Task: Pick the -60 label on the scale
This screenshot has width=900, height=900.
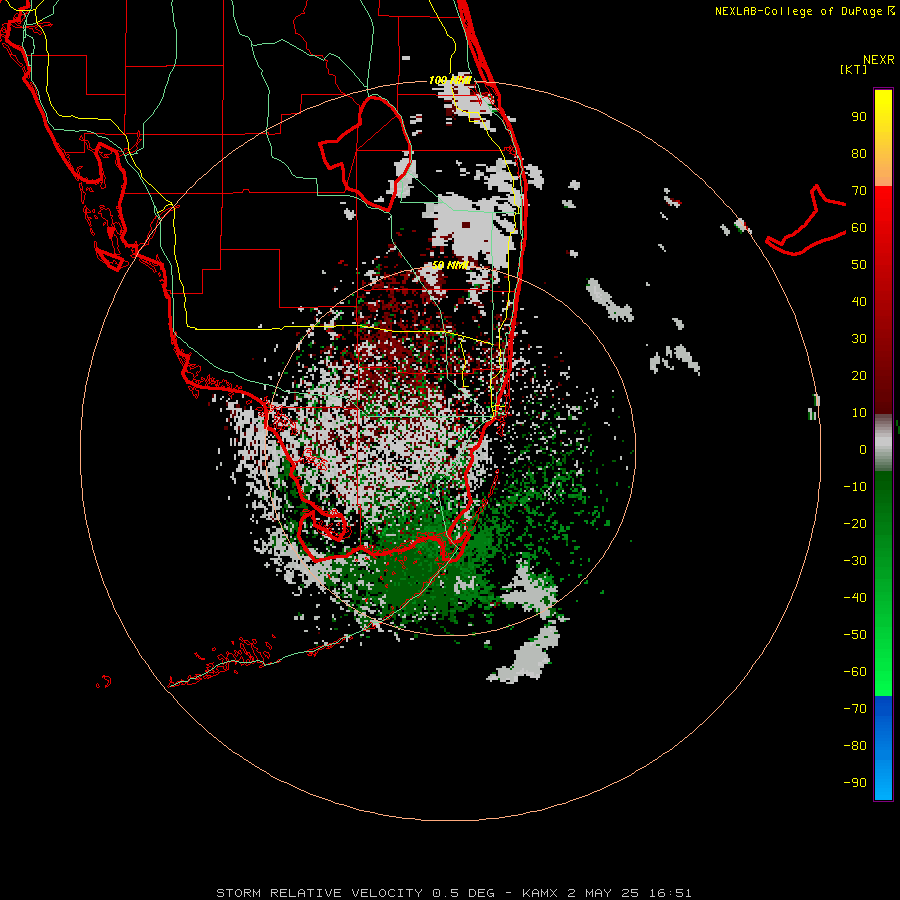Action: (855, 672)
